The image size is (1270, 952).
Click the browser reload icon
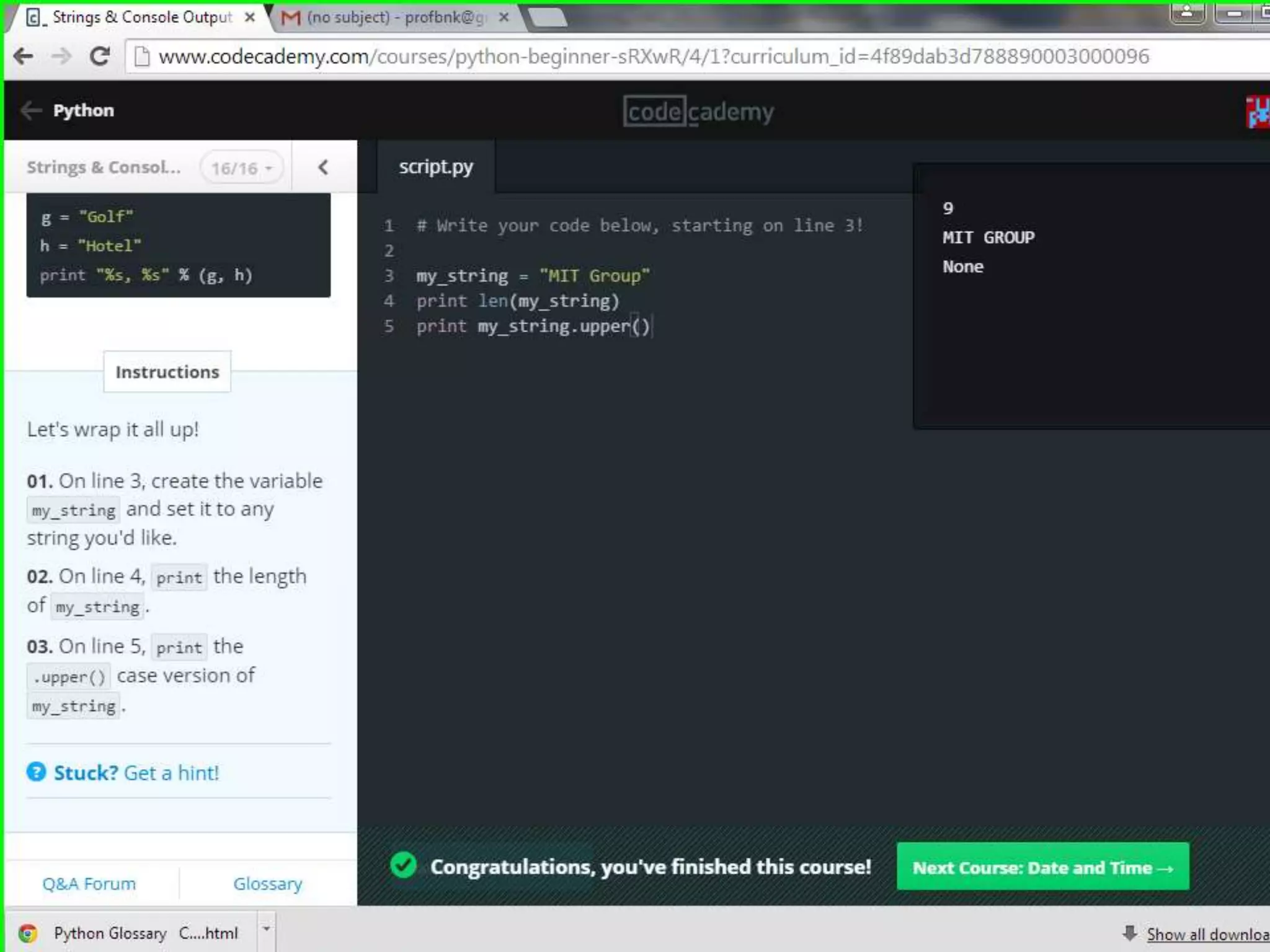pyautogui.click(x=99, y=57)
